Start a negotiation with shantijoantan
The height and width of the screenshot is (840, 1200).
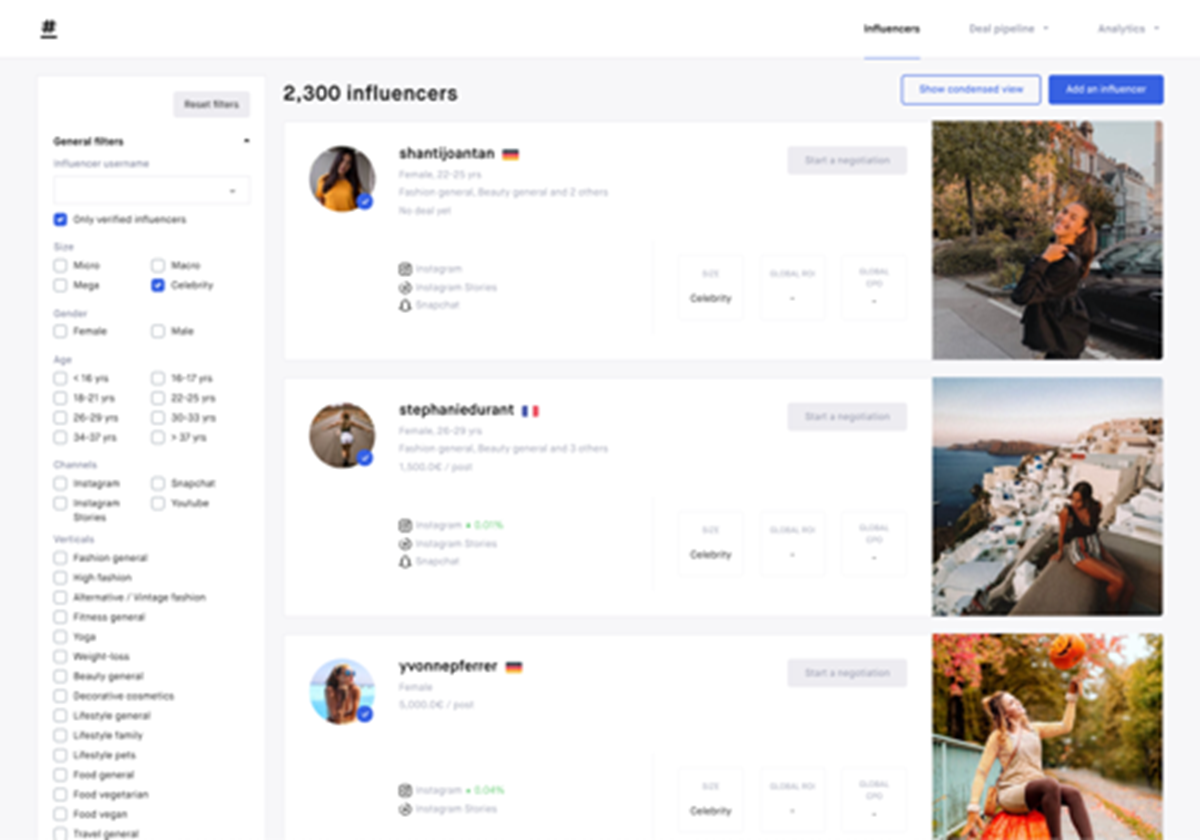[847, 161]
